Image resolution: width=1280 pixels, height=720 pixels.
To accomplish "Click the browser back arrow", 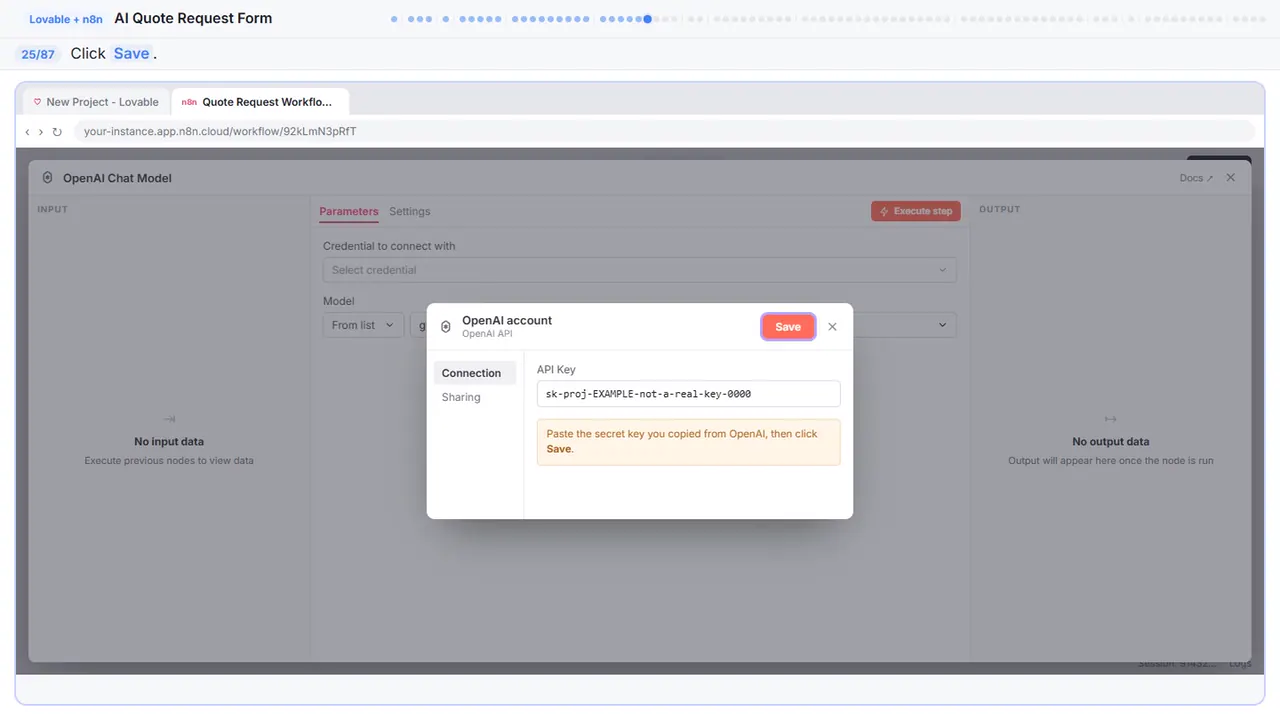I will click(27, 132).
